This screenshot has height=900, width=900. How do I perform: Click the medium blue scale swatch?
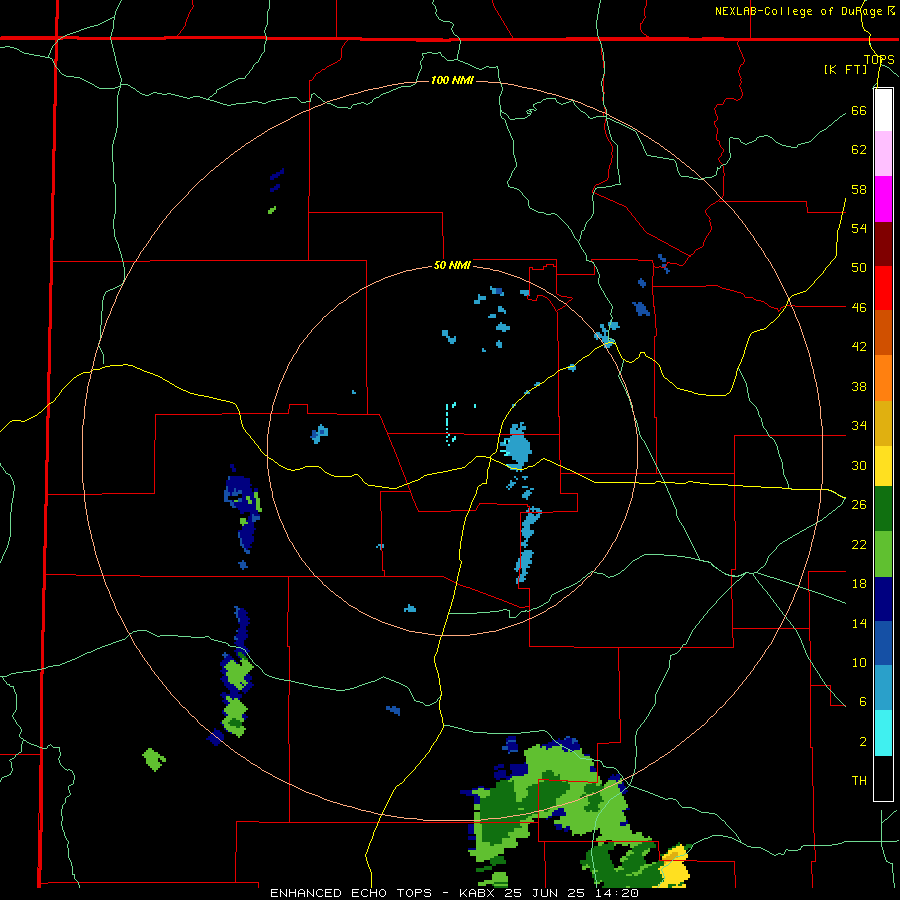[883, 643]
